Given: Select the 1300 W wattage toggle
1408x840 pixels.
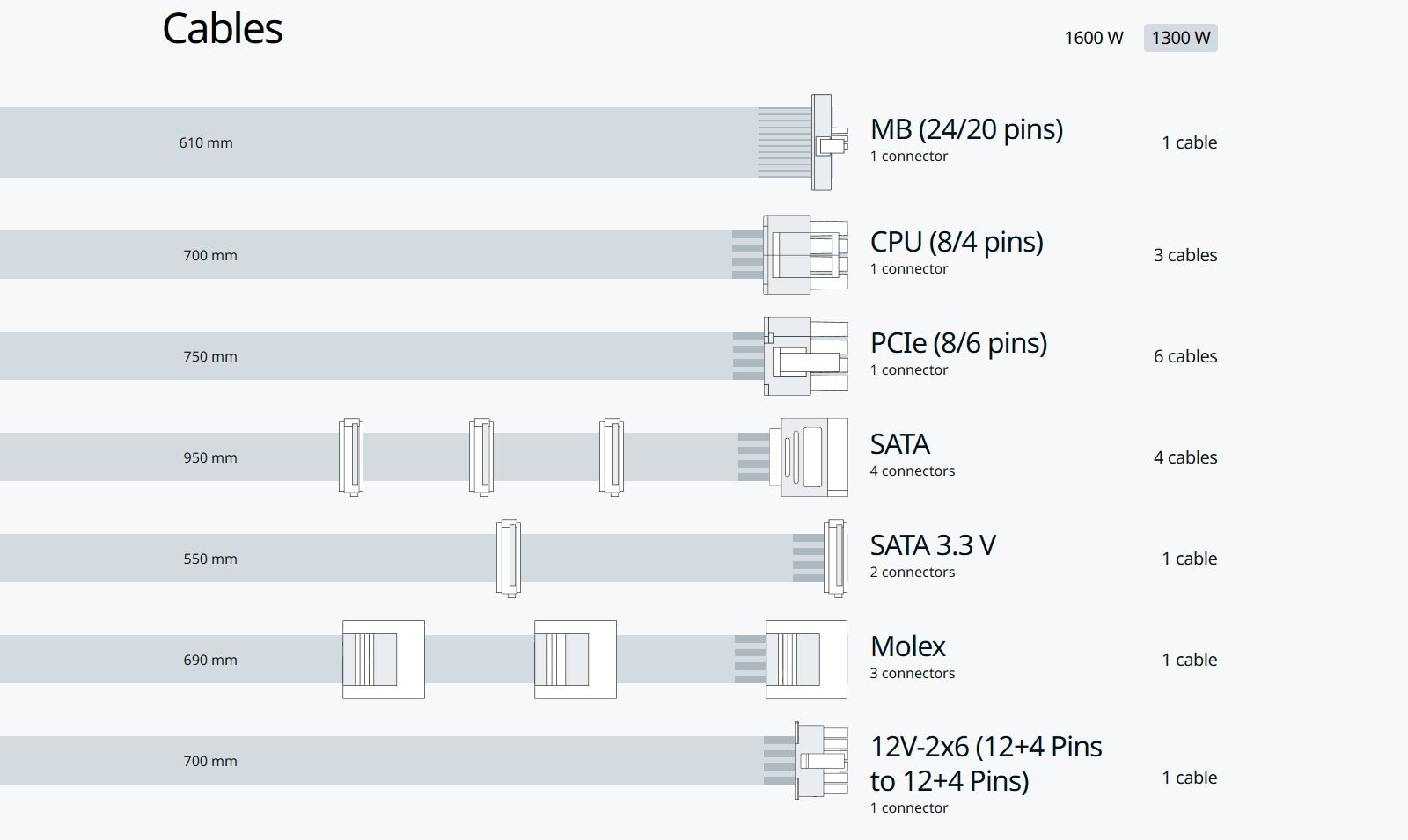Looking at the screenshot, I should [x=1180, y=38].
